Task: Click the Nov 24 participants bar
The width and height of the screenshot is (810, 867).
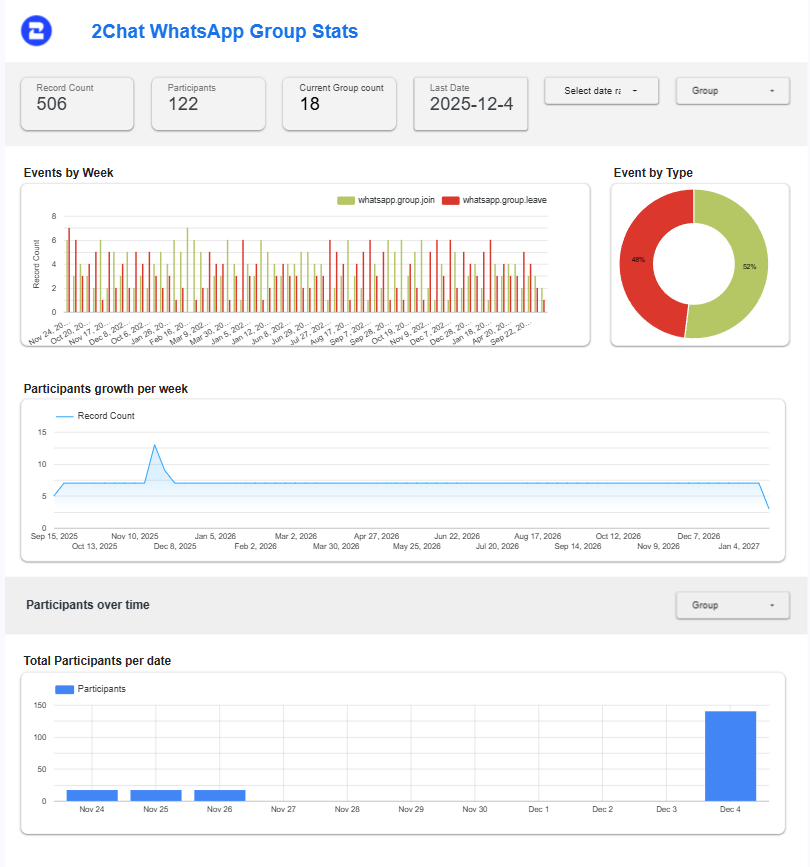Action: coord(92,795)
